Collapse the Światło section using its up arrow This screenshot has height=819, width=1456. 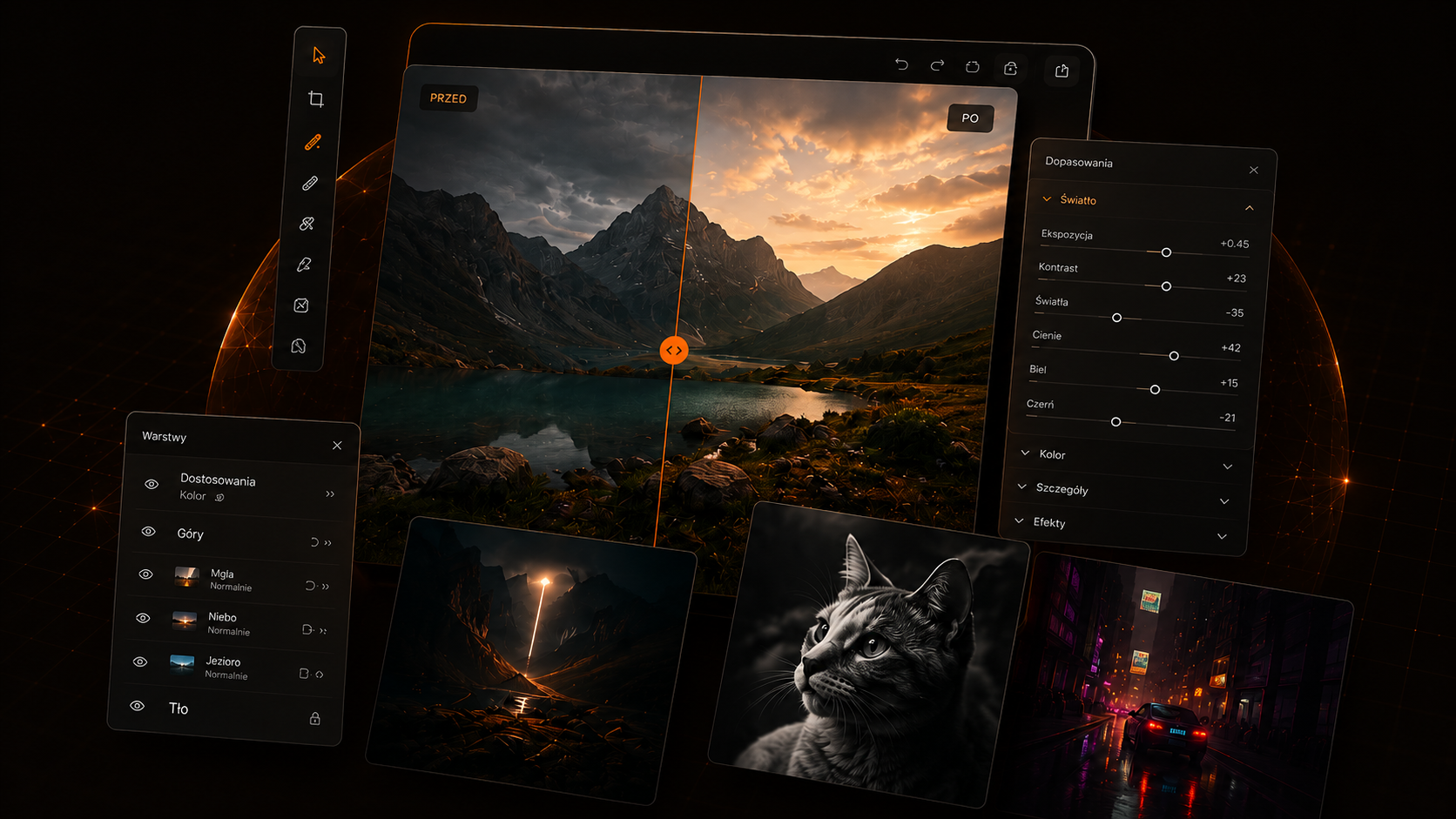[1250, 208]
